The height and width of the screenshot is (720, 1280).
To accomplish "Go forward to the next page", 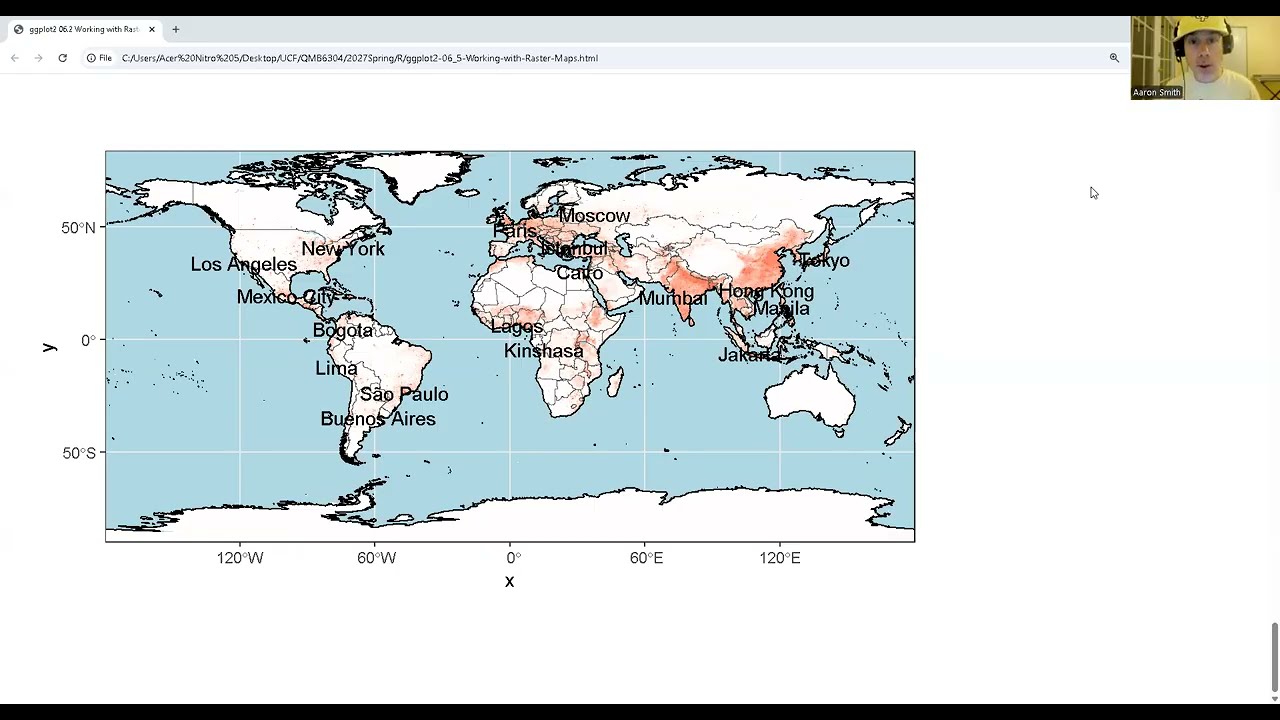I will 38,58.
